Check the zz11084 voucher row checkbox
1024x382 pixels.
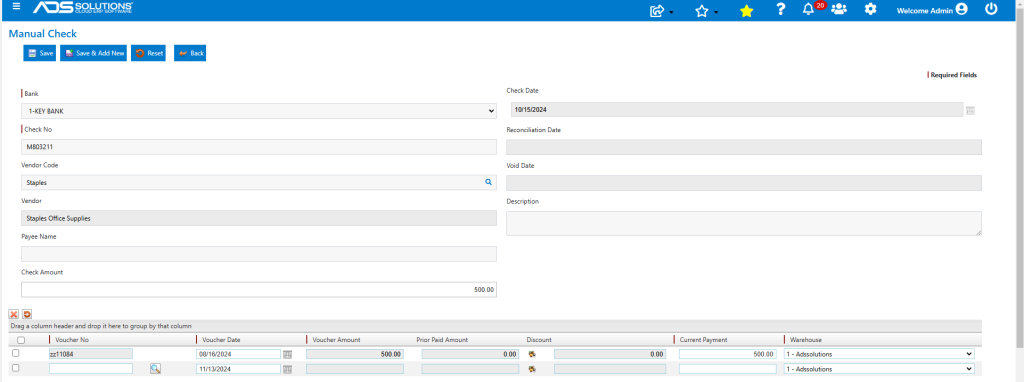(x=16, y=353)
